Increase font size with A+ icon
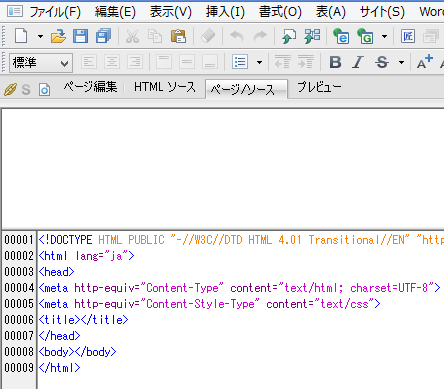The height and width of the screenshot is (389, 444). (x=425, y=62)
